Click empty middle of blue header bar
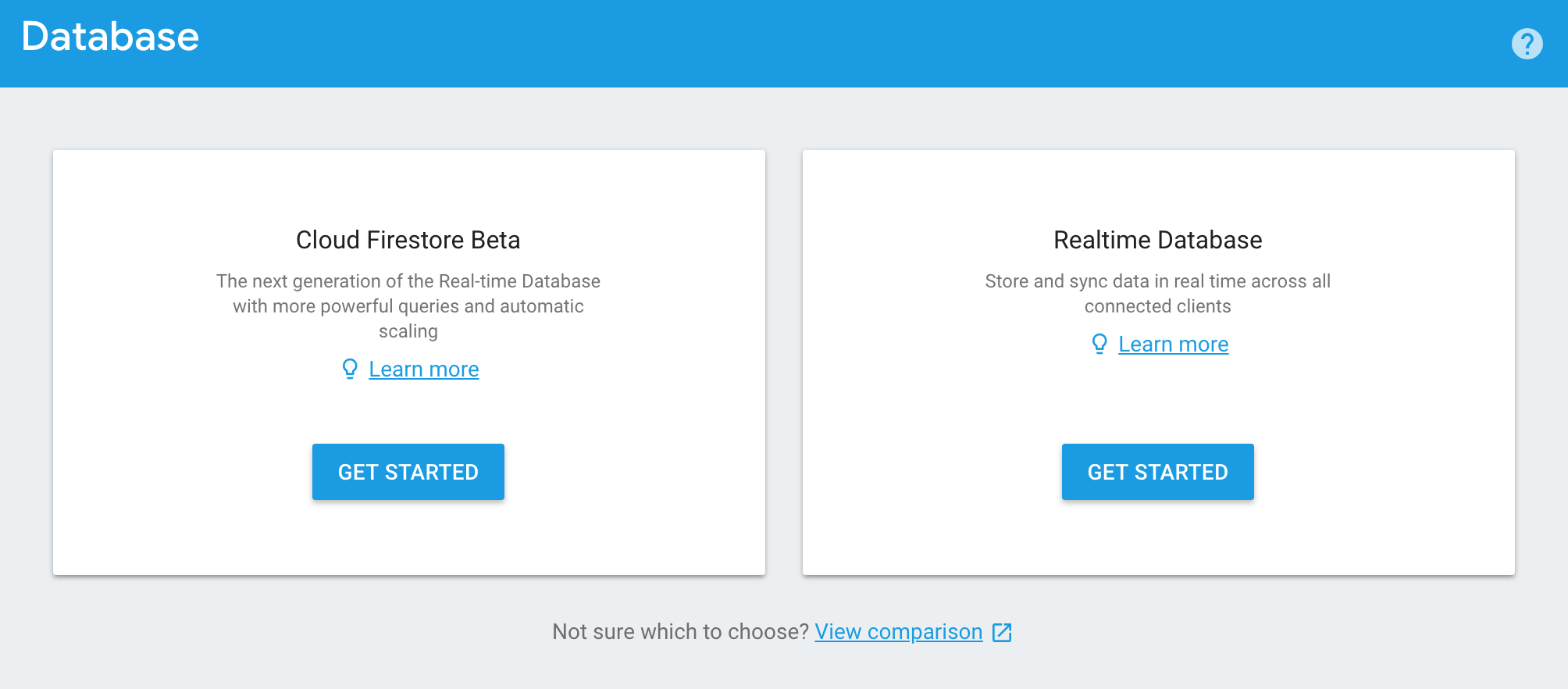Screen dimensions: 1568x689 pyautogui.click(x=781, y=44)
